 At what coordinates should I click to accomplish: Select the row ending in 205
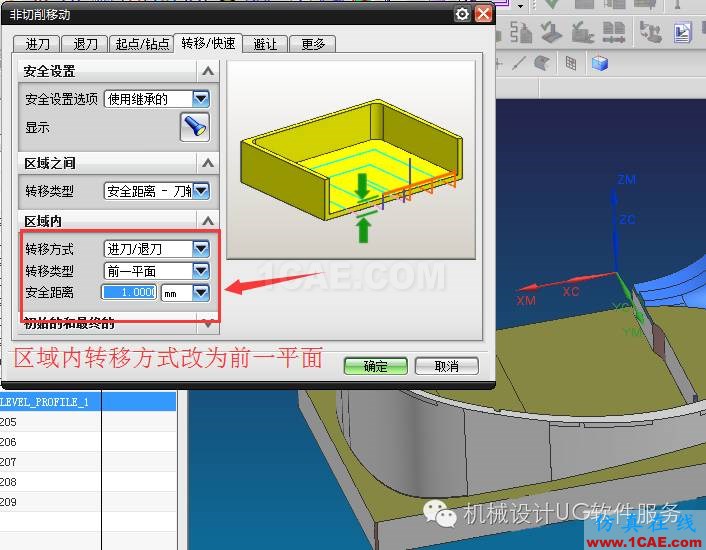tap(88, 422)
